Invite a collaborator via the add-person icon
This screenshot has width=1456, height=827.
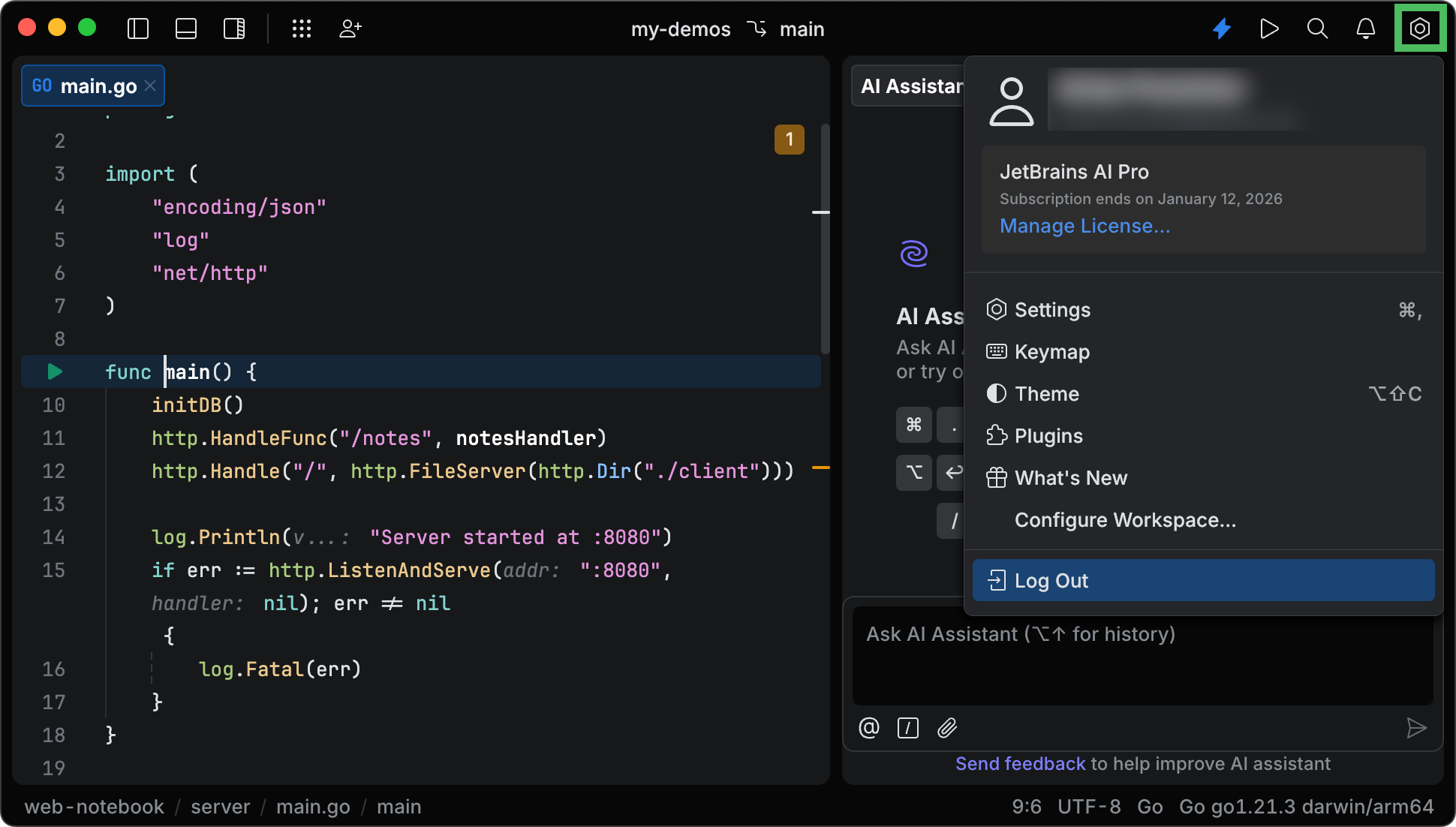(350, 29)
